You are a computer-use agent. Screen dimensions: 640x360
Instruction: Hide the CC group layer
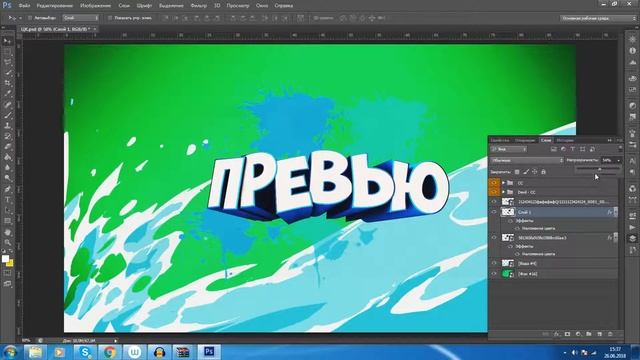494,183
